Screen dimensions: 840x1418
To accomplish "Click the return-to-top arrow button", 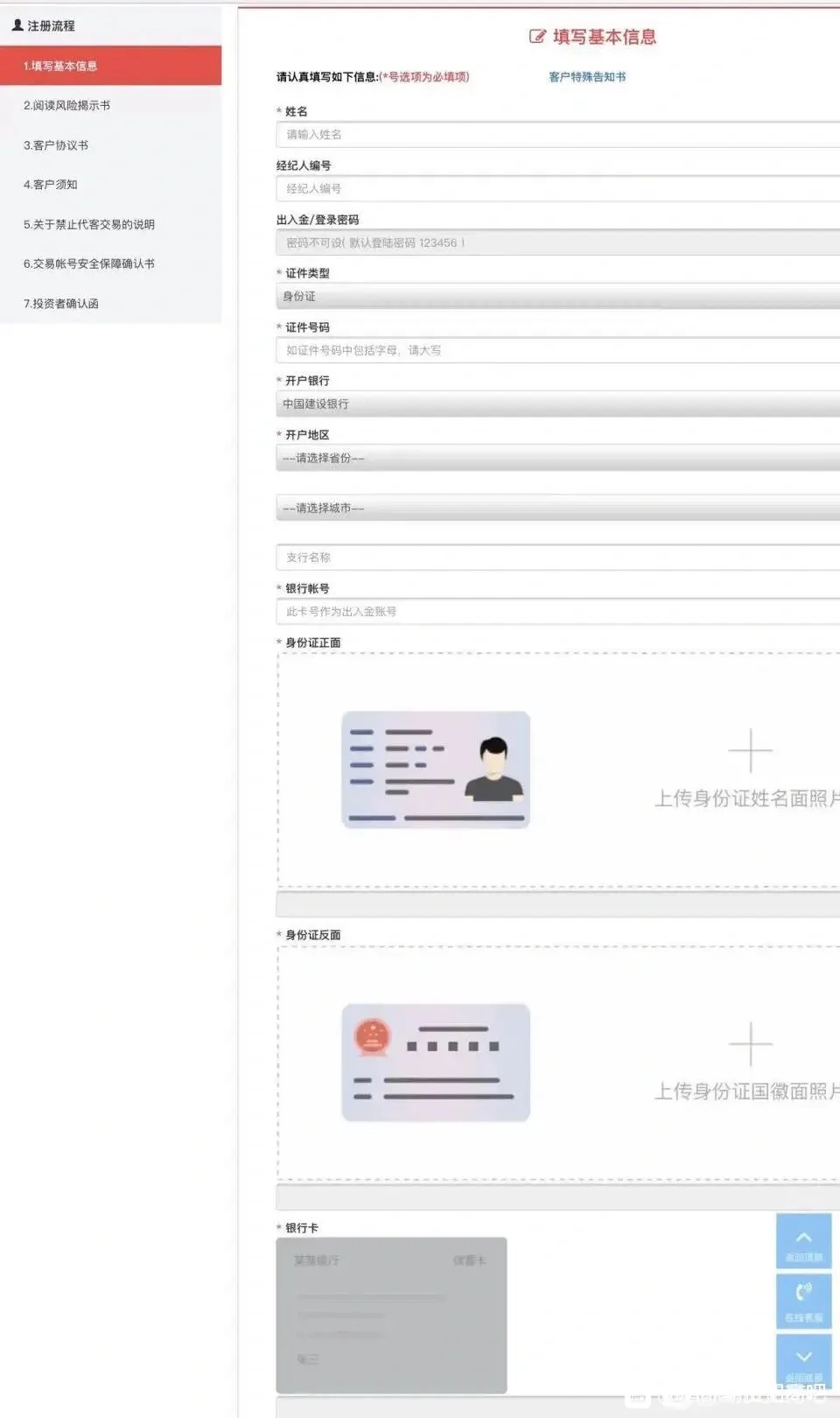I will click(x=803, y=1241).
